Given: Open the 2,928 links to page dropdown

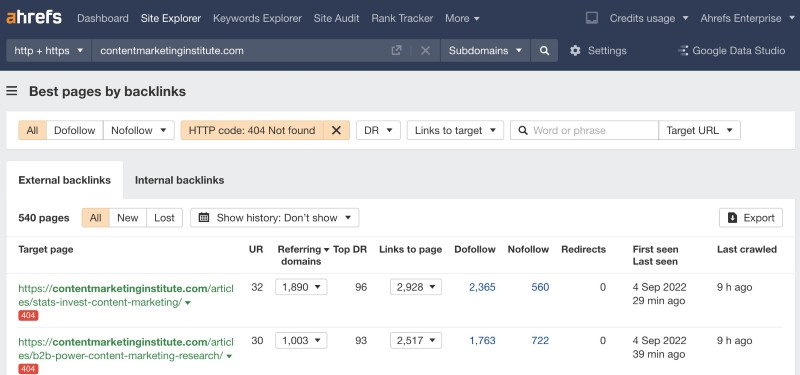Looking at the screenshot, I should click(416, 287).
